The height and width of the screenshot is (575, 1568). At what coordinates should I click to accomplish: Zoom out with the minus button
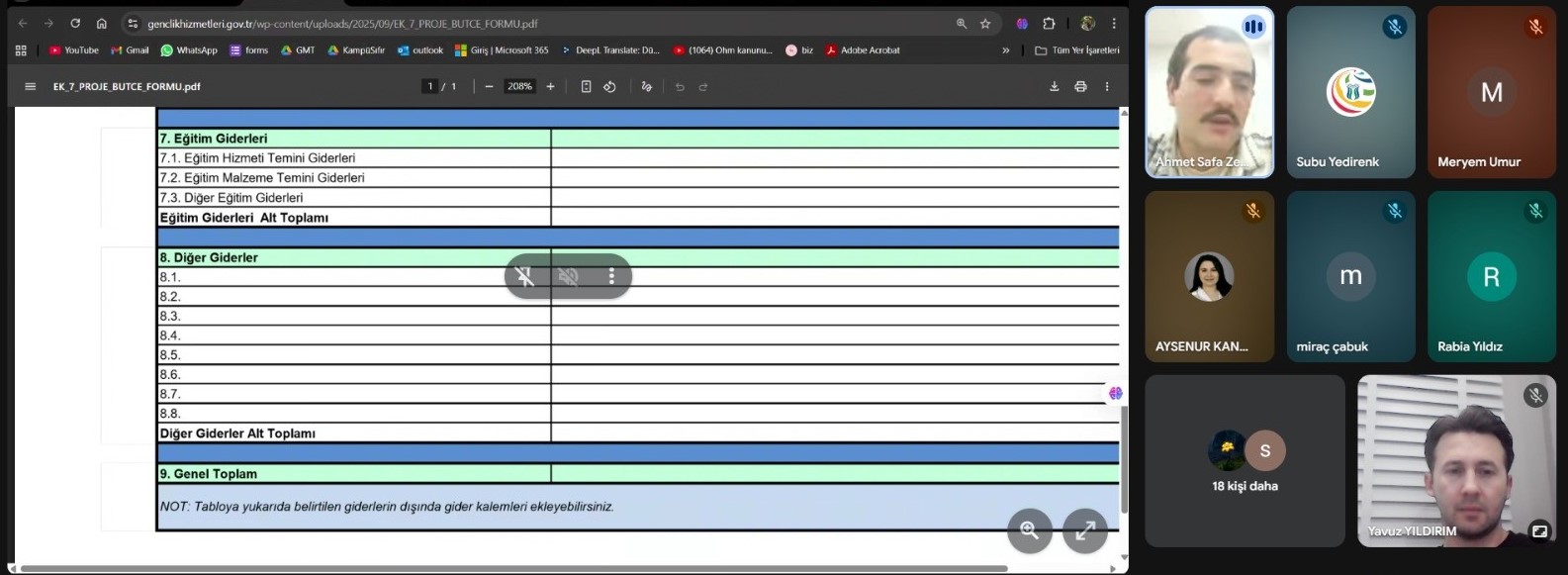point(489,87)
